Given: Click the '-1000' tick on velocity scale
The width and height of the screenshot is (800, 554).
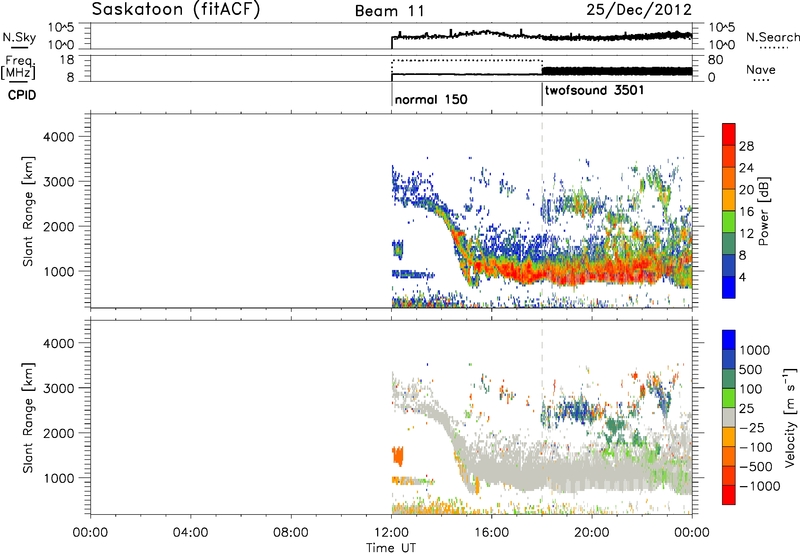Looking at the screenshot, I should [x=760, y=486].
